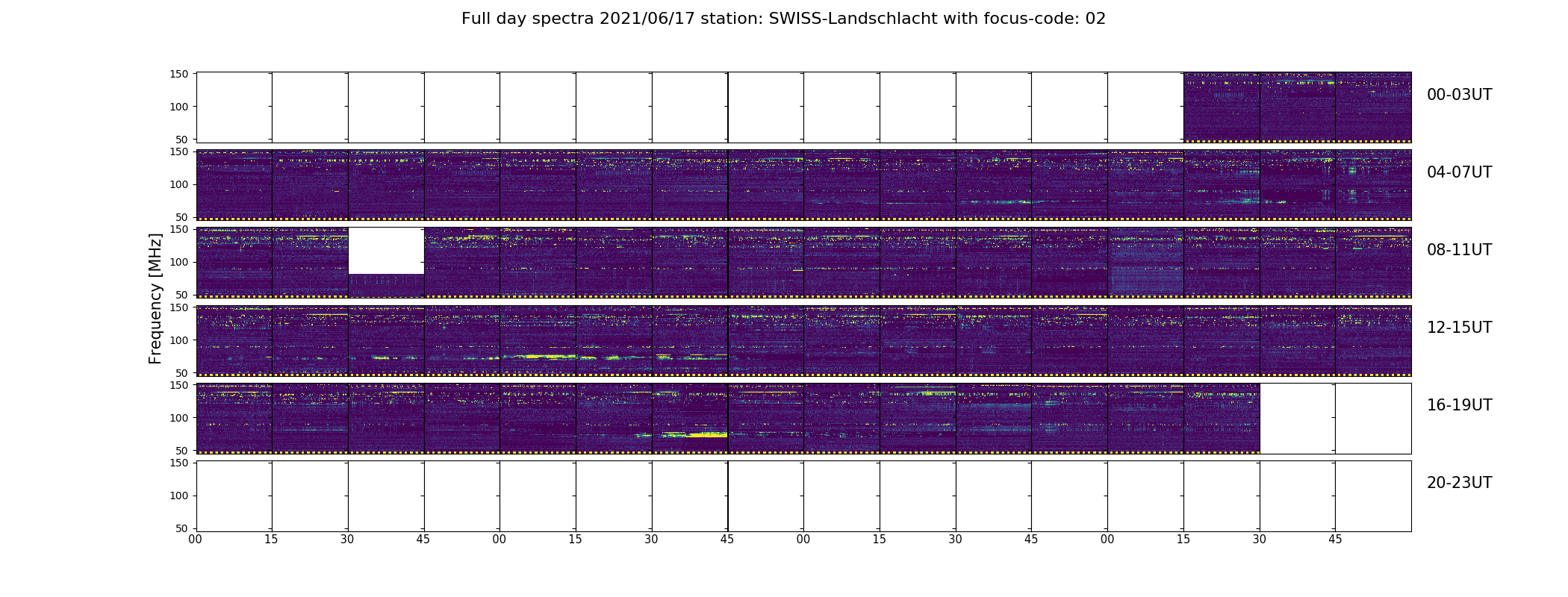Click the "100" tick of the 20-23UT row
Viewport: 1568px width, 597px height.
[x=180, y=496]
